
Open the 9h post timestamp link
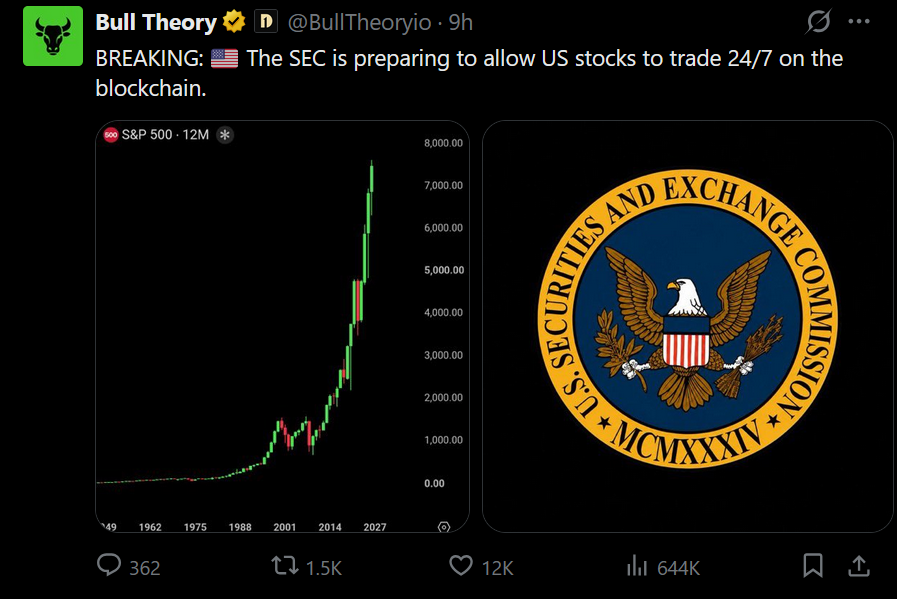coord(461,22)
